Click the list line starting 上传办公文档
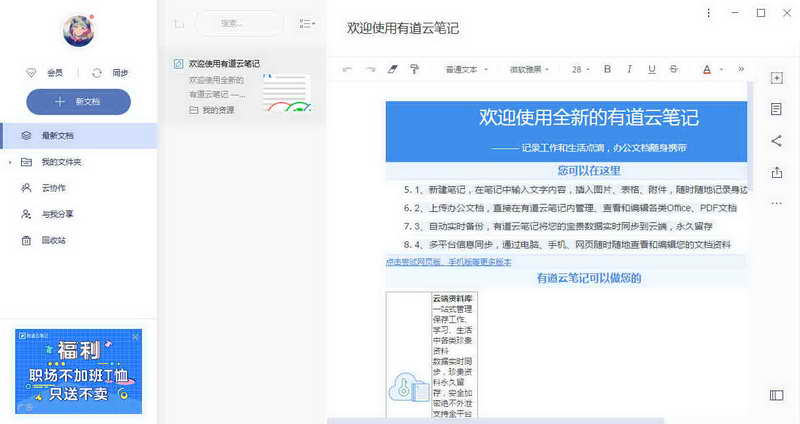The height and width of the screenshot is (424, 800). 570,208
